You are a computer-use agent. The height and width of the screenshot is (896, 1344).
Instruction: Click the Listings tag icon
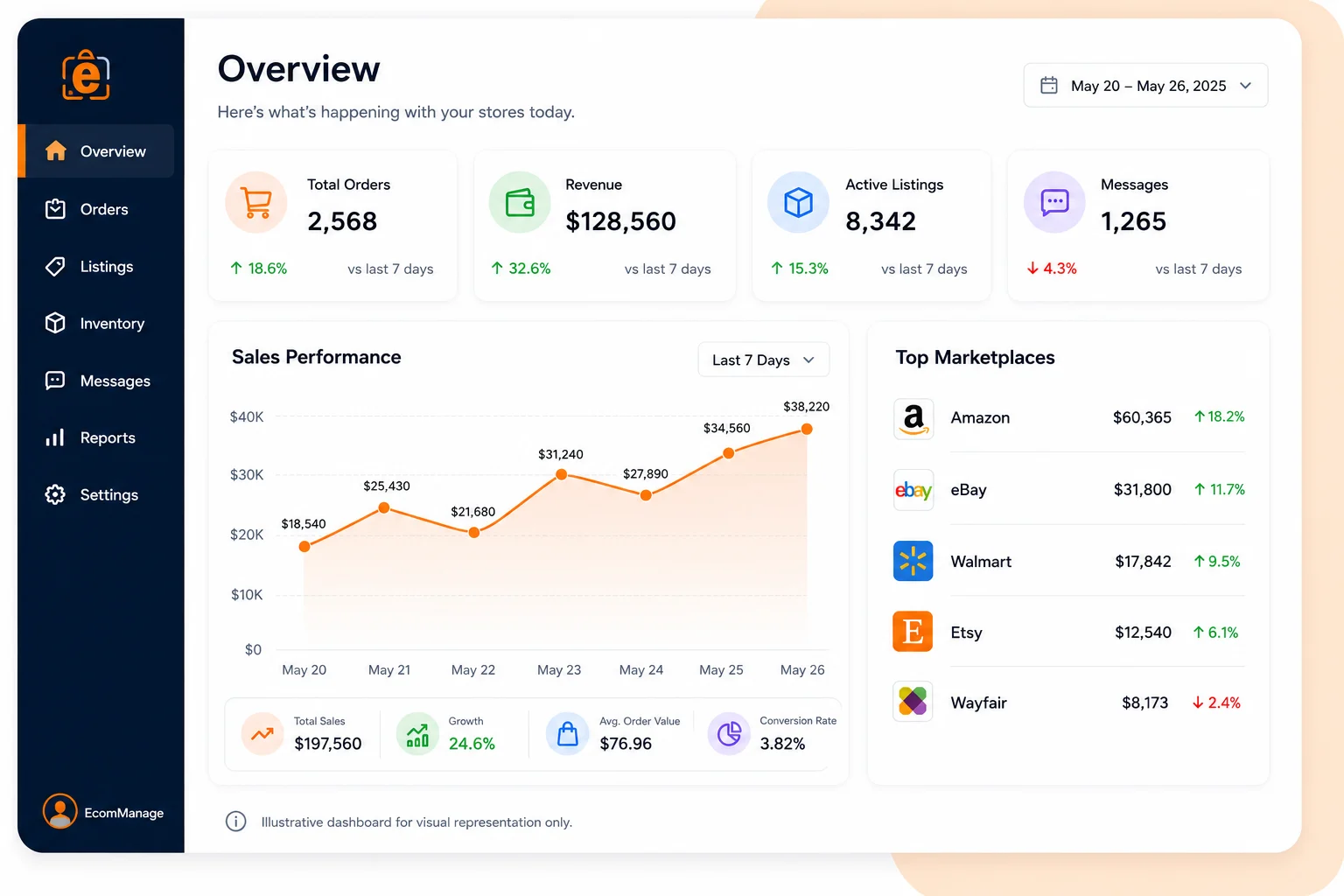[55, 266]
